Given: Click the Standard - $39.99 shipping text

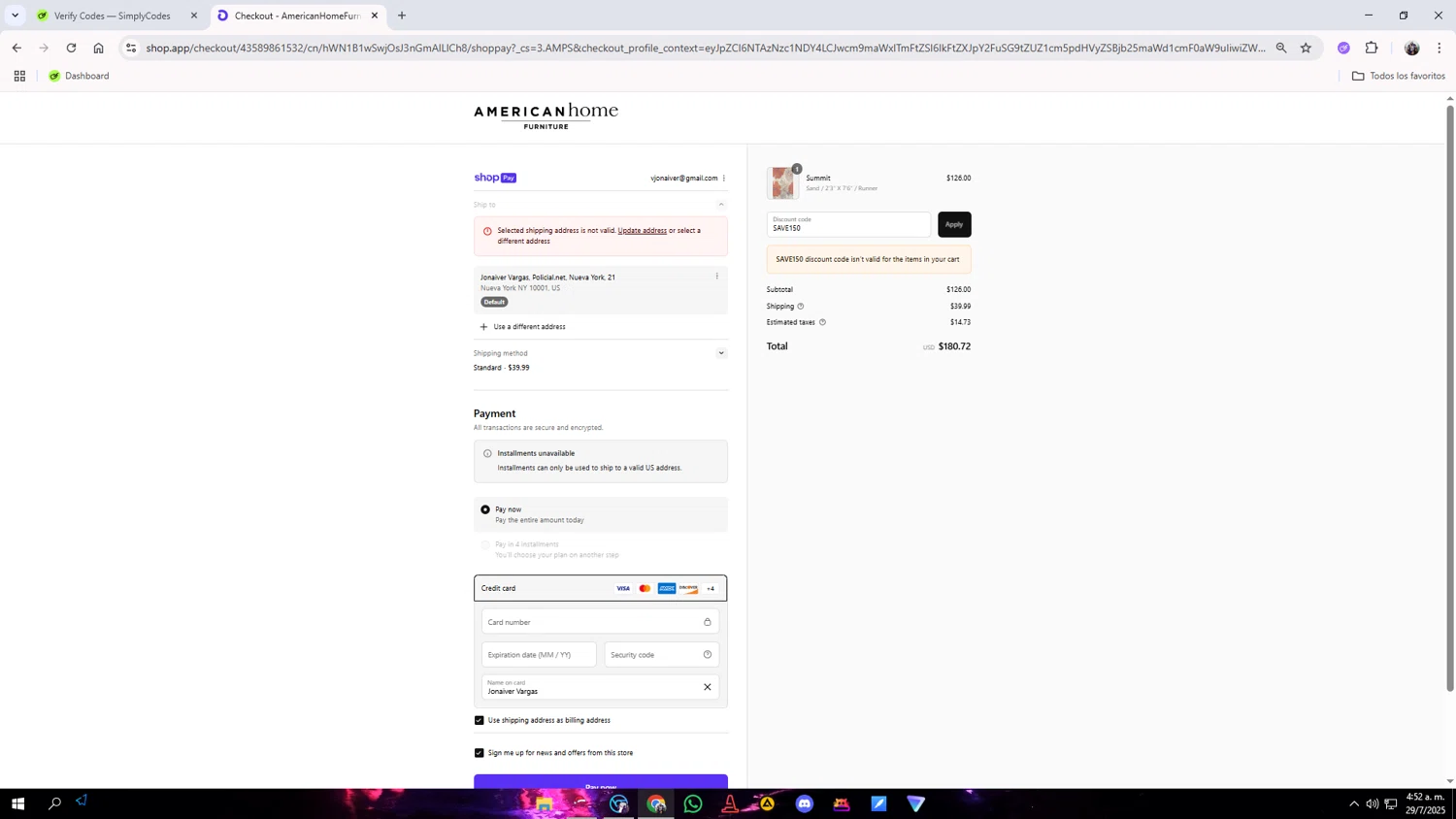Looking at the screenshot, I should (502, 368).
